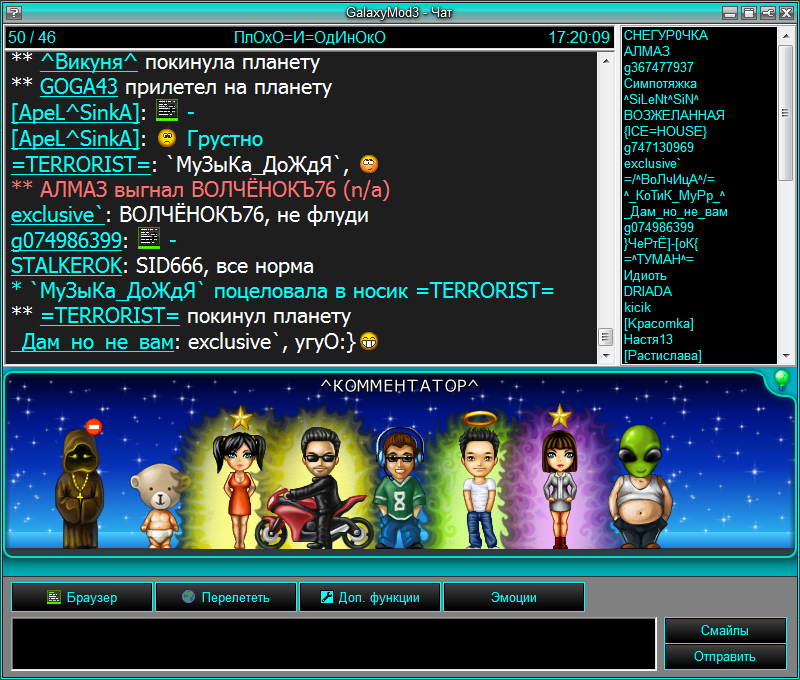Focus the chat message input field

pos(334,644)
